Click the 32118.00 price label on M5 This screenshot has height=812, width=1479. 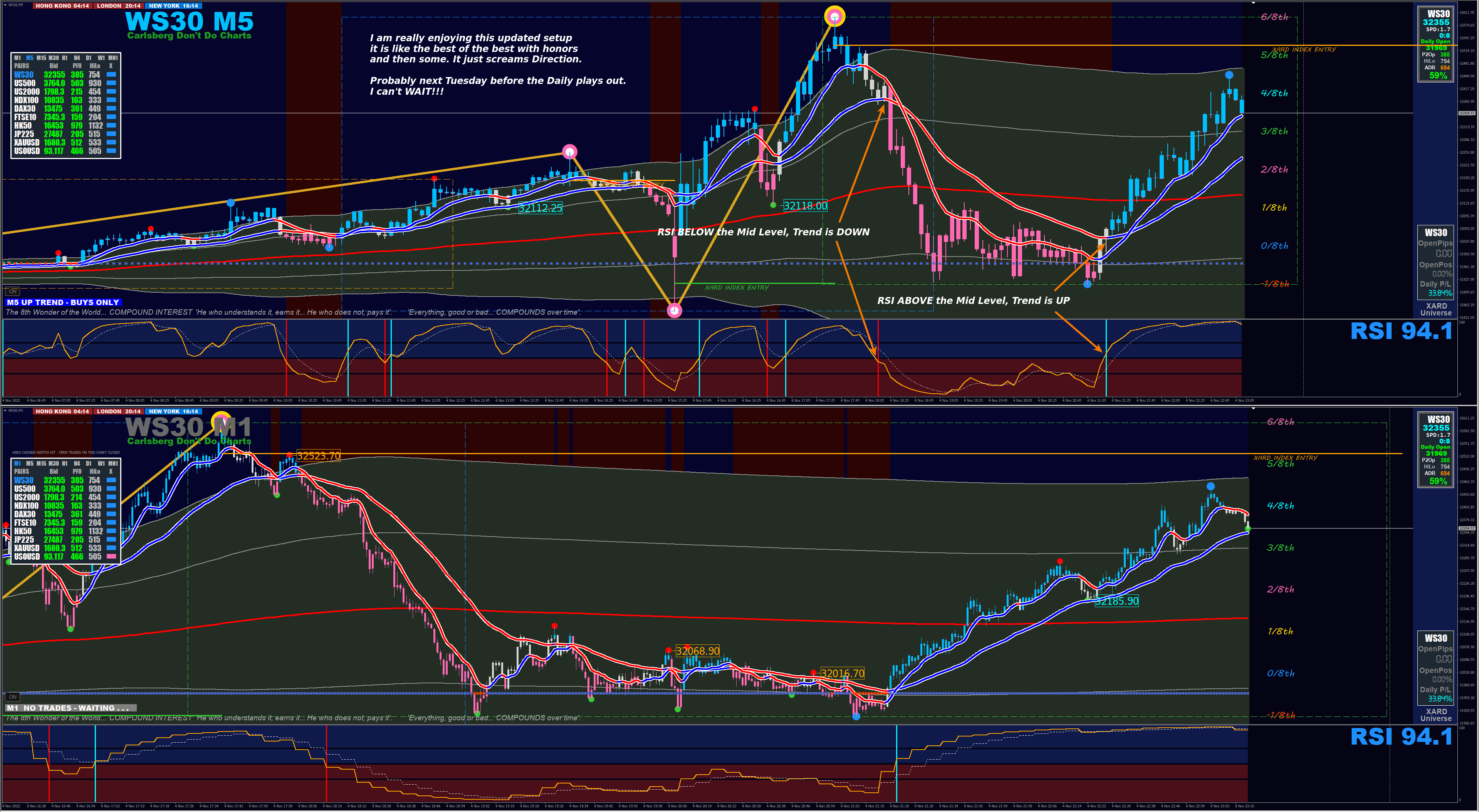pyautogui.click(x=805, y=206)
